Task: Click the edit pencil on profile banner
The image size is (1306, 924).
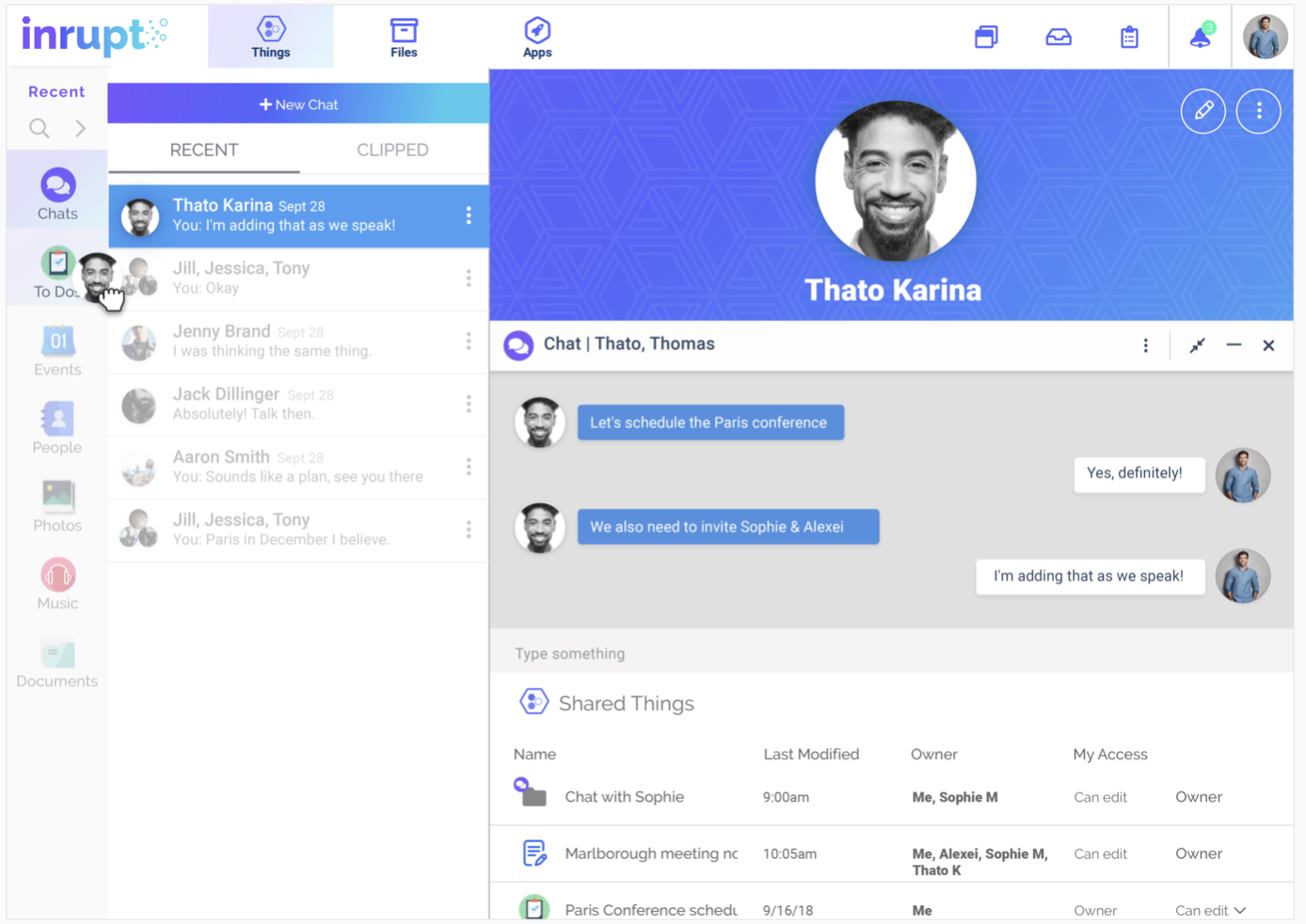Action: click(1203, 111)
